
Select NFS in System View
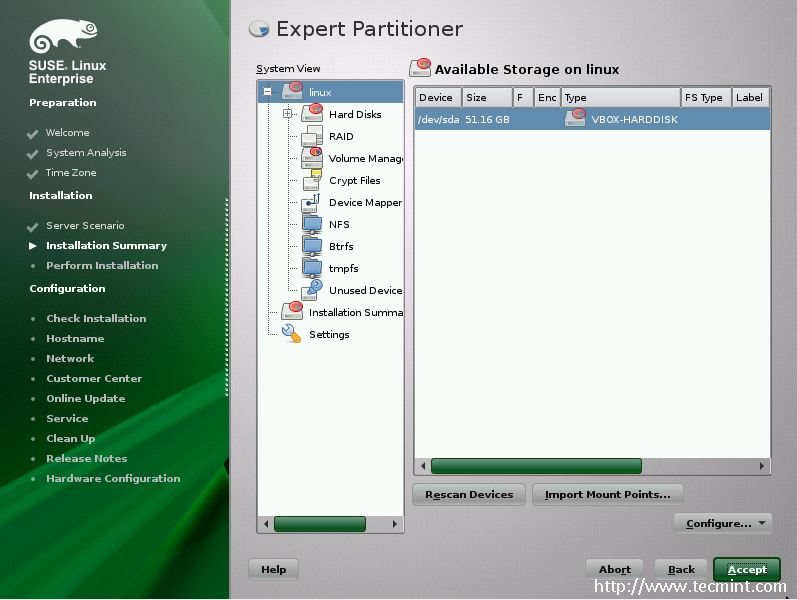tap(339, 224)
